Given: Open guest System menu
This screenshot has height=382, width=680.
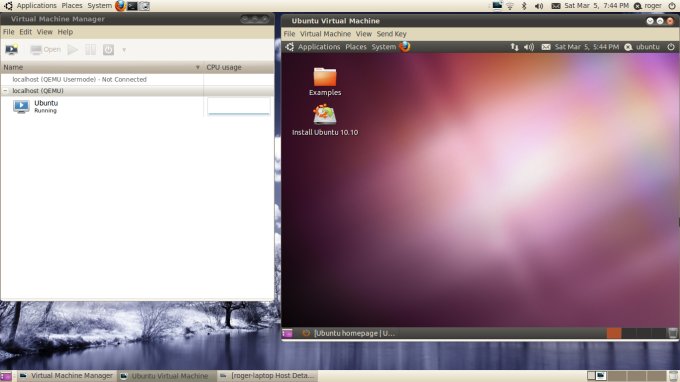Looking at the screenshot, I should tap(383, 47).
